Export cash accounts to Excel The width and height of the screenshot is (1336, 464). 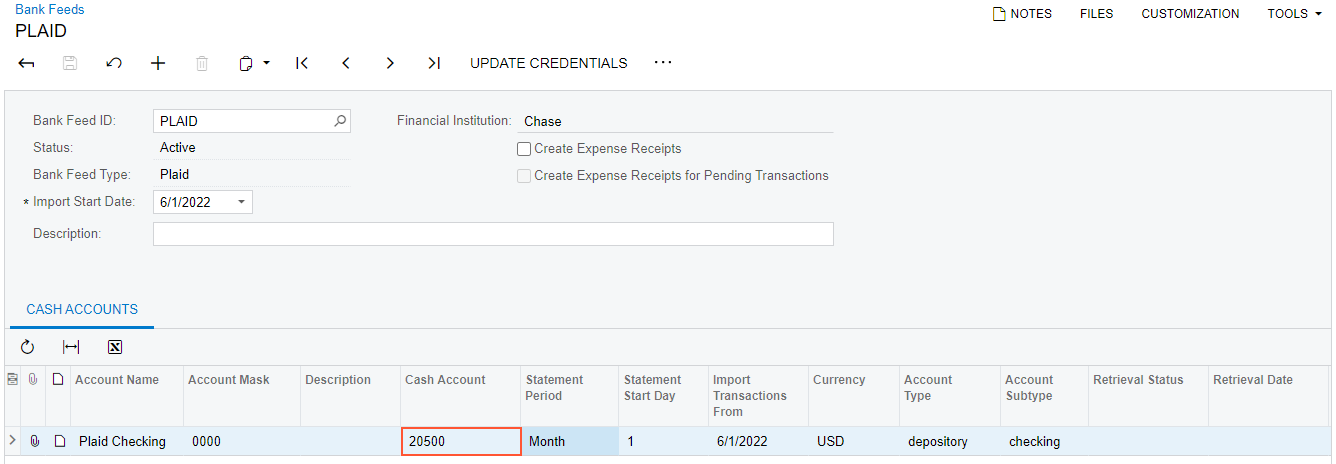point(115,347)
